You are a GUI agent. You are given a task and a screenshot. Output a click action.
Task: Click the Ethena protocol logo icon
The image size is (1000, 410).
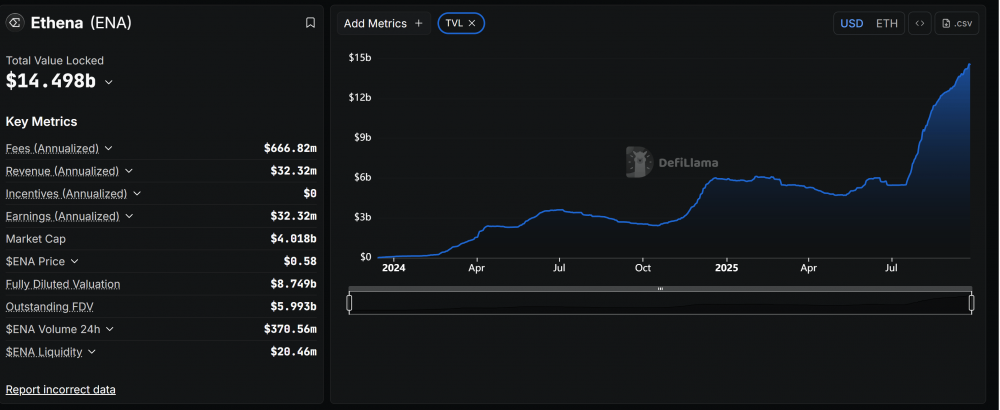click(x=15, y=22)
